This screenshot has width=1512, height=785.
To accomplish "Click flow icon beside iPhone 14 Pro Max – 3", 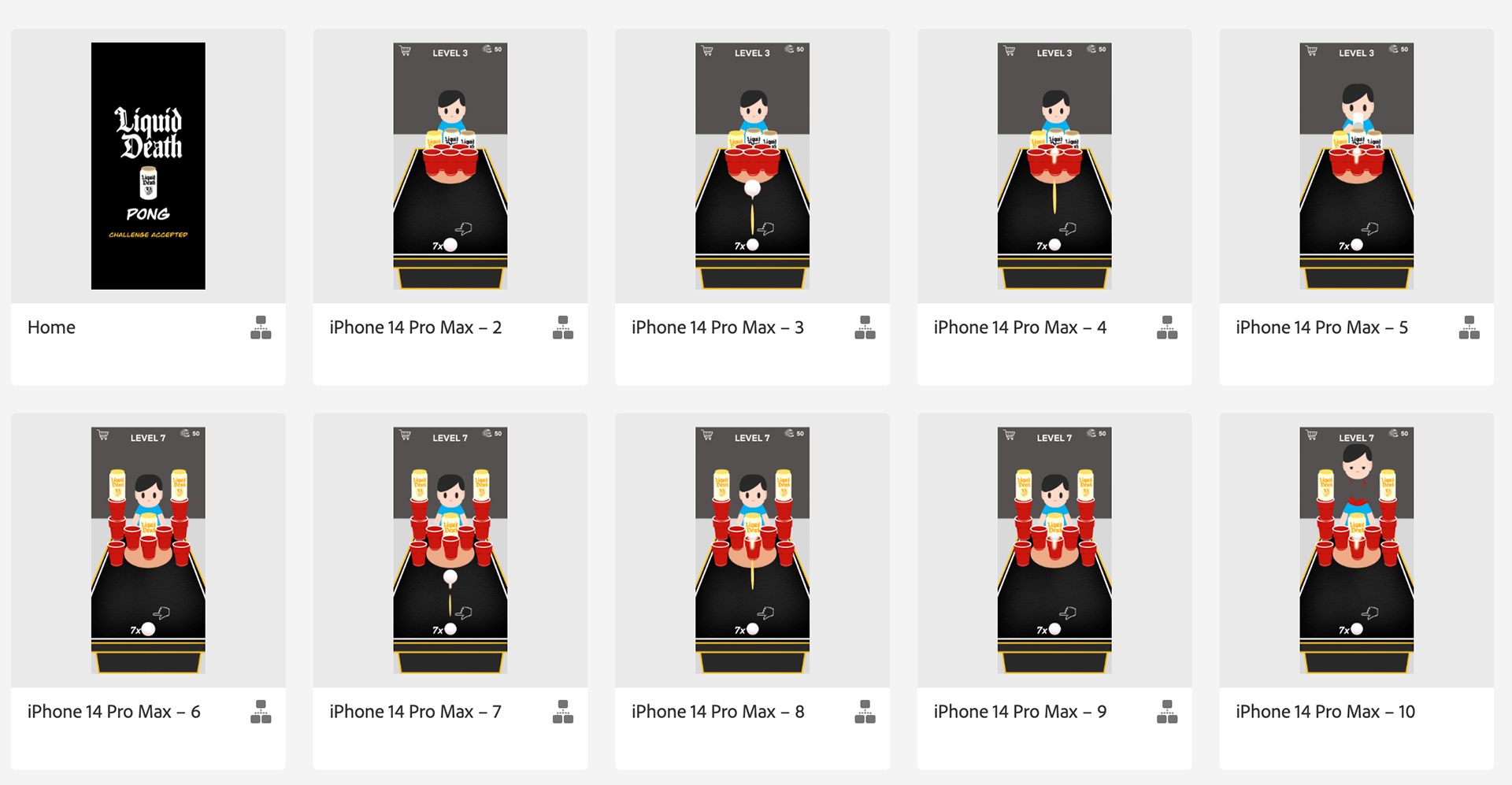I will [865, 328].
